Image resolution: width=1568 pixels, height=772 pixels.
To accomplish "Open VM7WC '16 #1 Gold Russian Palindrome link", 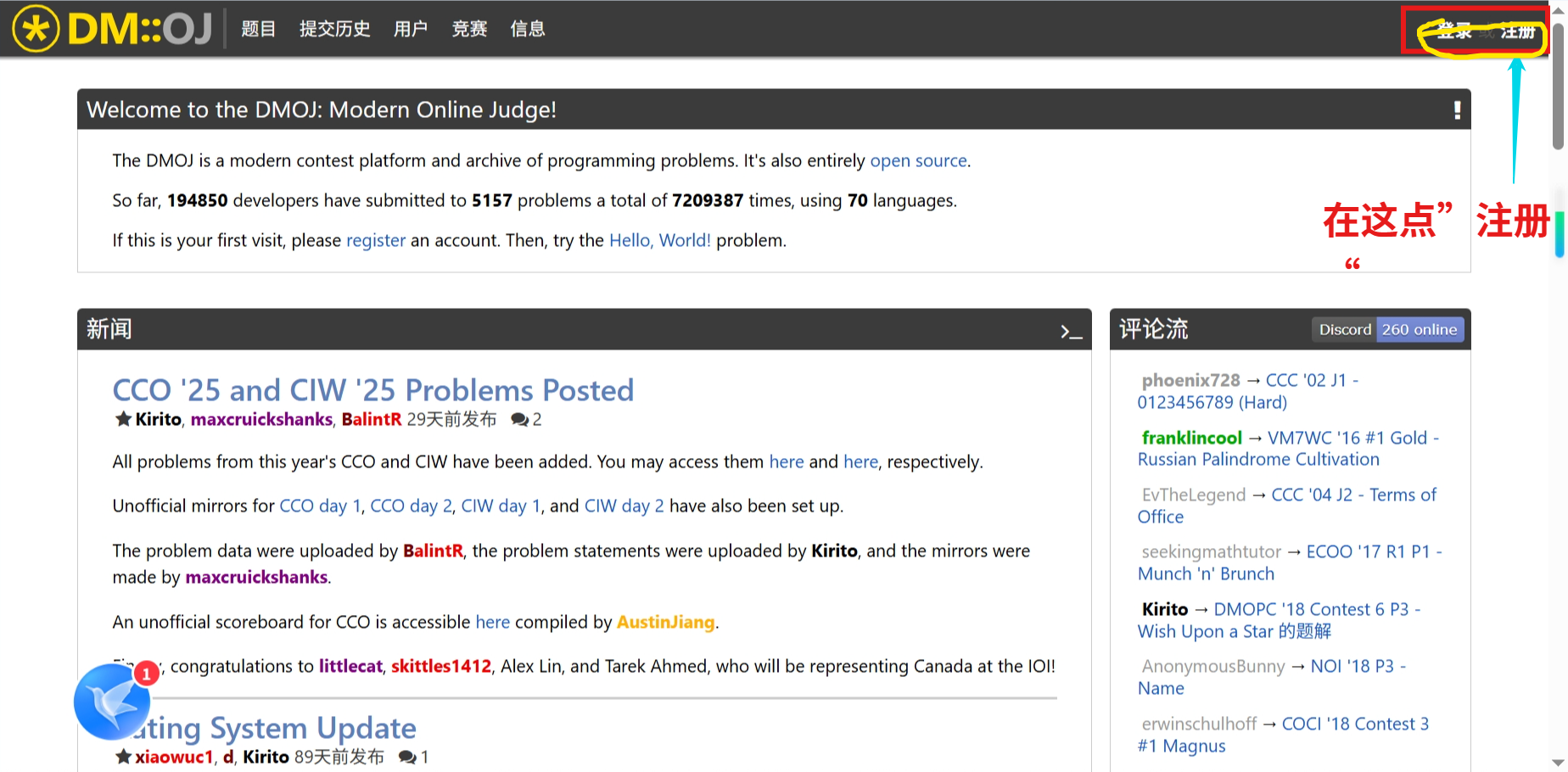I will (1288, 449).
